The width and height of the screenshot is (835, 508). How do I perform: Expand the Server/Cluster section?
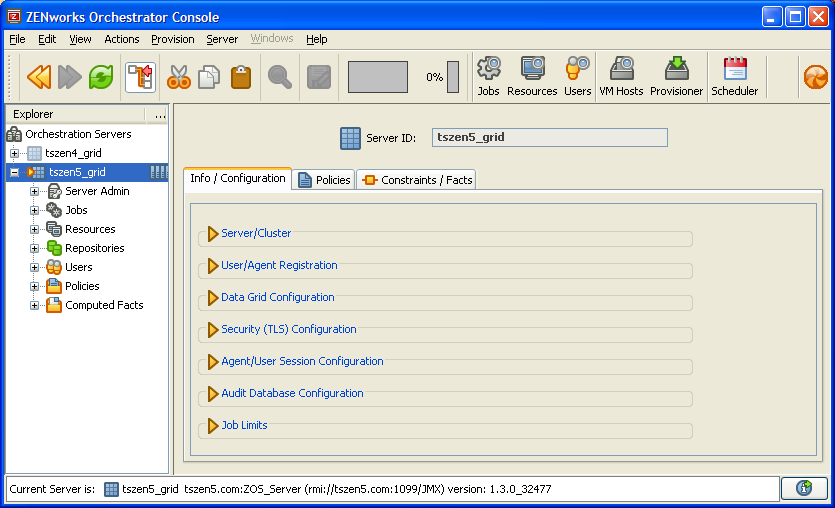213,234
